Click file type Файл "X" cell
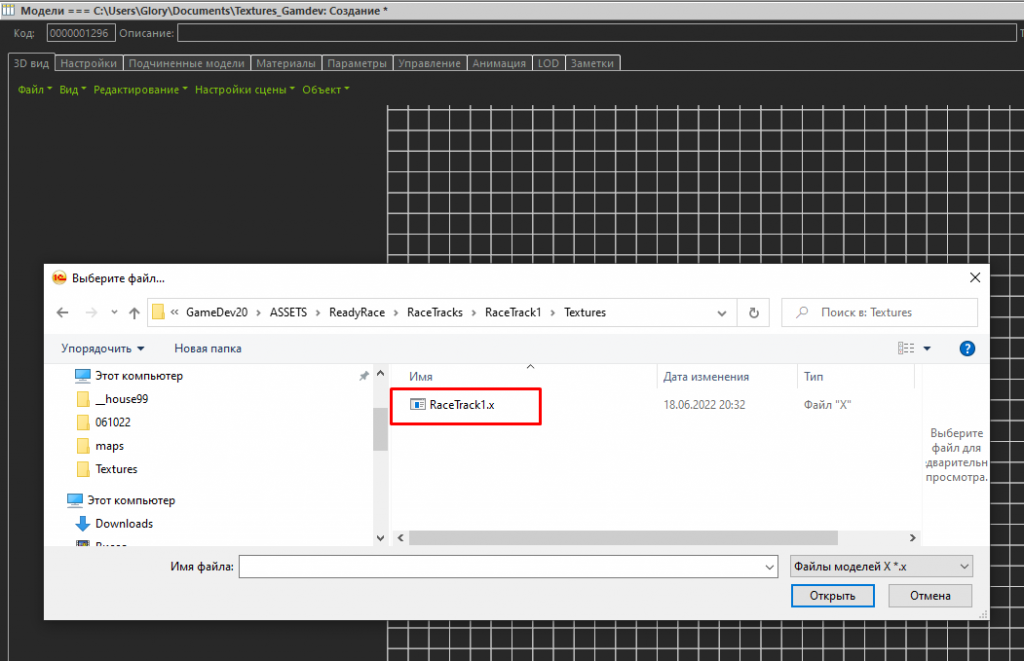 coord(827,405)
